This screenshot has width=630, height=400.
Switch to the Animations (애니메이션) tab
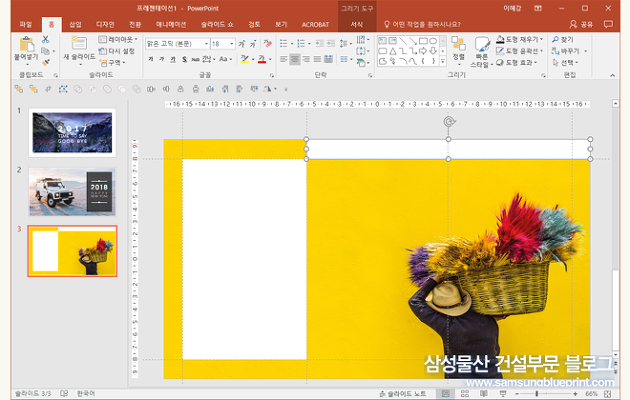[171, 24]
